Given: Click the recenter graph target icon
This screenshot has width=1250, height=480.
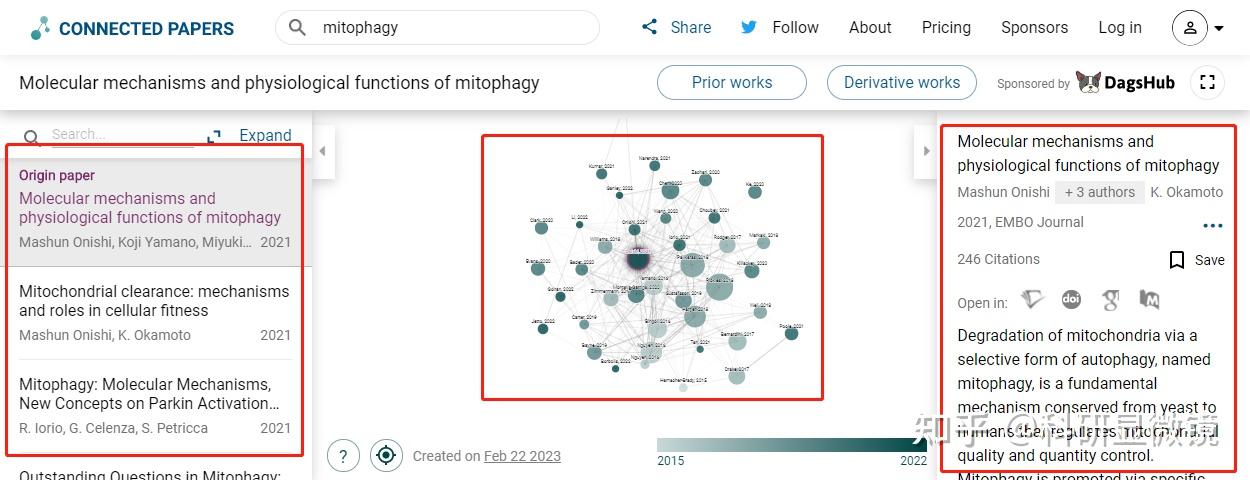Looking at the screenshot, I should coord(386,456).
